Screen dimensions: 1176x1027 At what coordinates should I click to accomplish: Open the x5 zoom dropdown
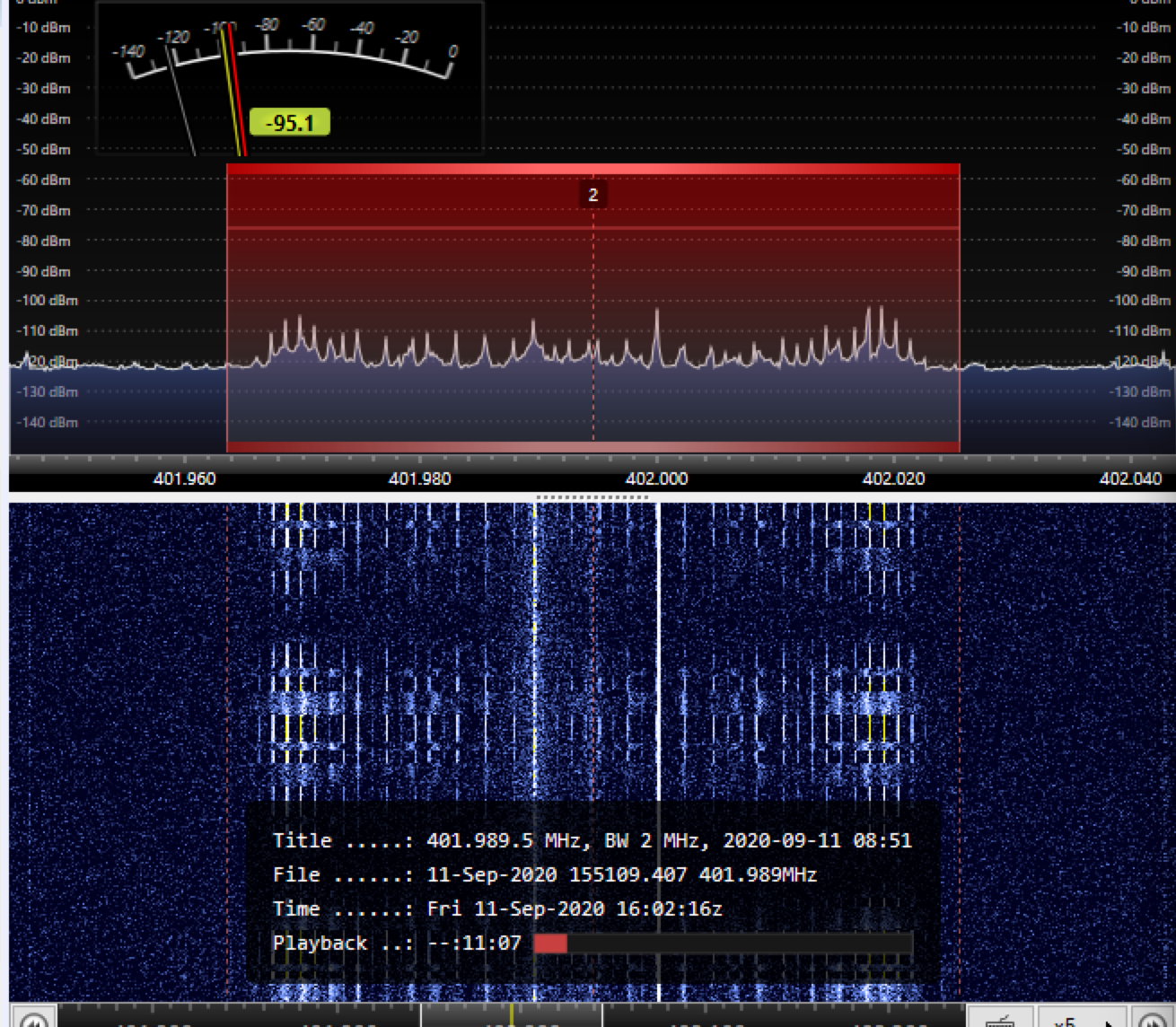pyautogui.click(x=1075, y=1021)
